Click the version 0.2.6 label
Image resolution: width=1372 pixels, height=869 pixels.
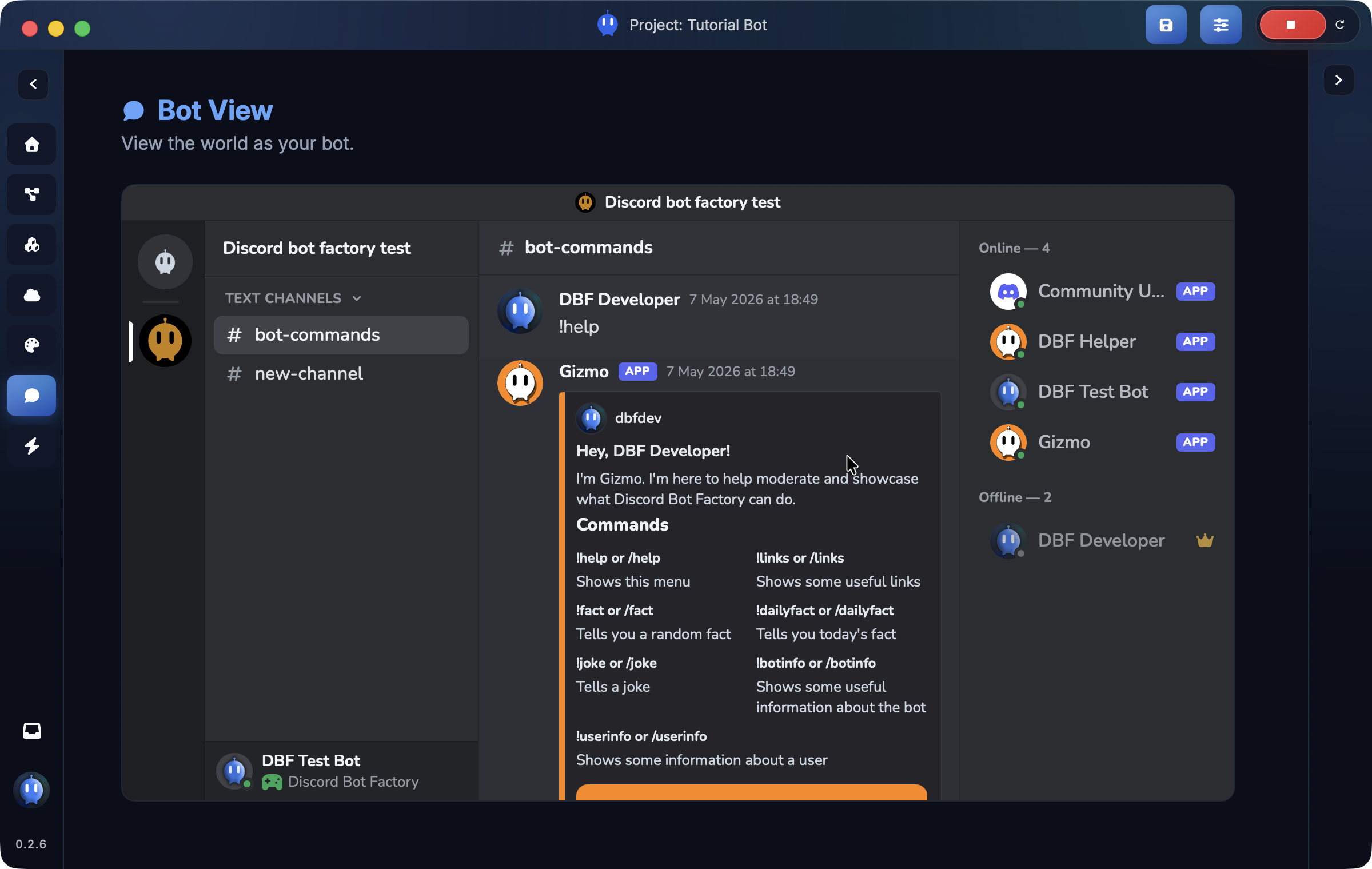click(x=31, y=844)
